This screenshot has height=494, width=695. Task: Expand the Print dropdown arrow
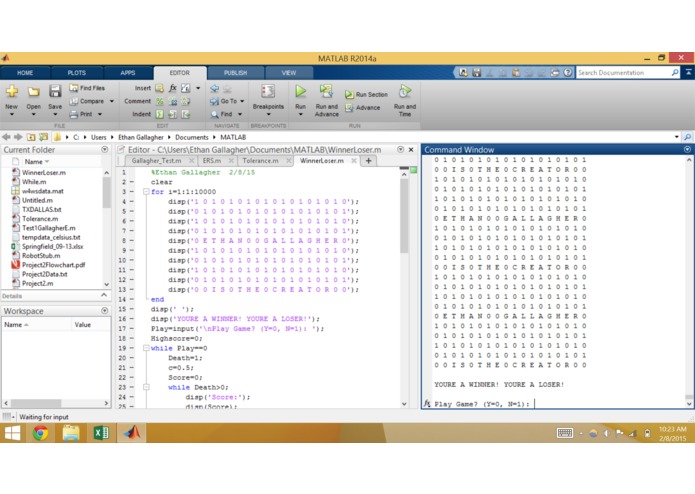coord(100,114)
